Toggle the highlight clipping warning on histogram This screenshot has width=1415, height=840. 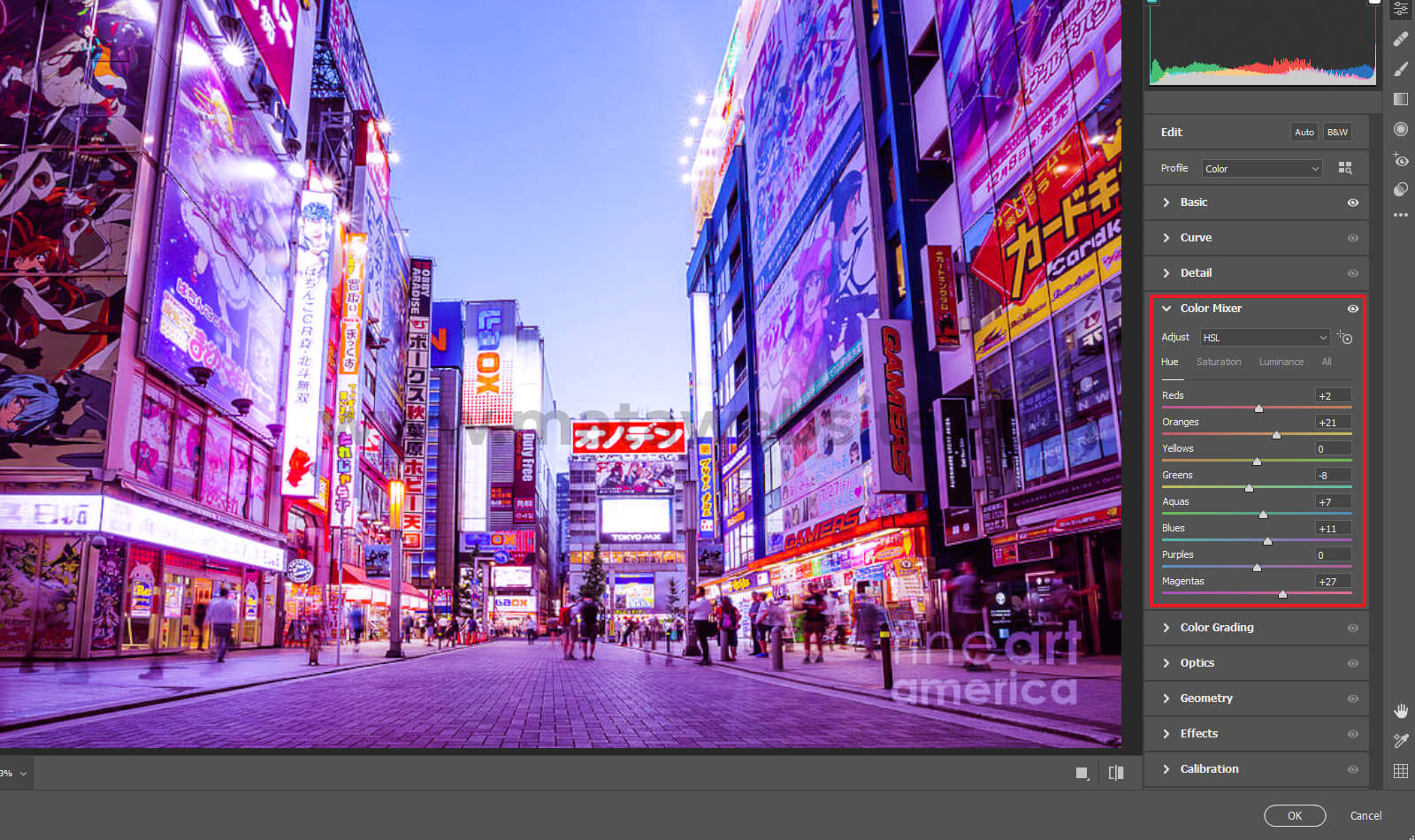(x=1374, y=2)
